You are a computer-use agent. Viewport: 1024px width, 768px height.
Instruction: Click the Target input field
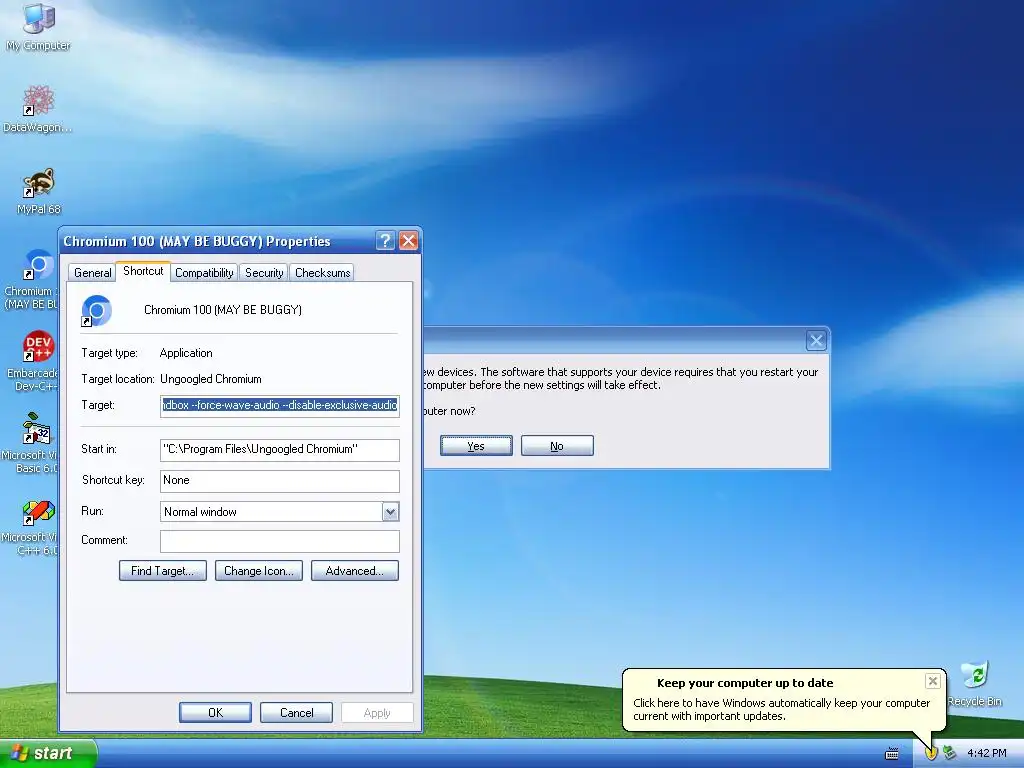click(280, 406)
